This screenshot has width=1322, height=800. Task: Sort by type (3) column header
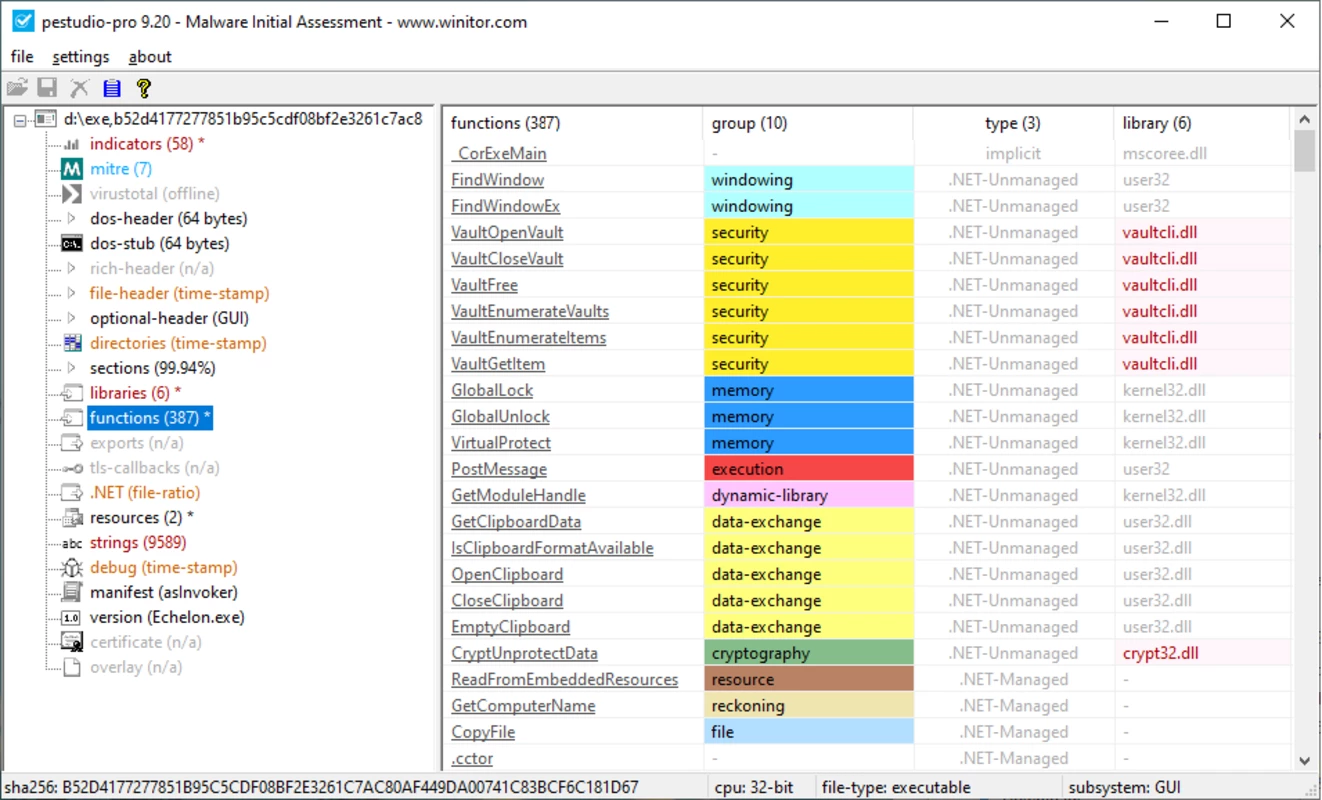click(x=1013, y=124)
